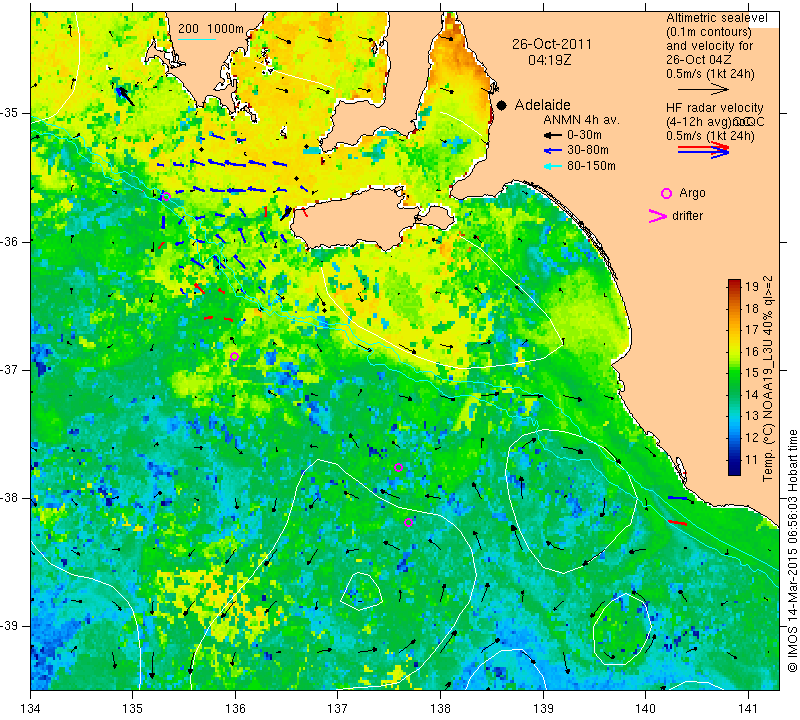Click the 200 1000m depth label
This screenshot has width=800, height=720.
pyautogui.click(x=211, y=29)
